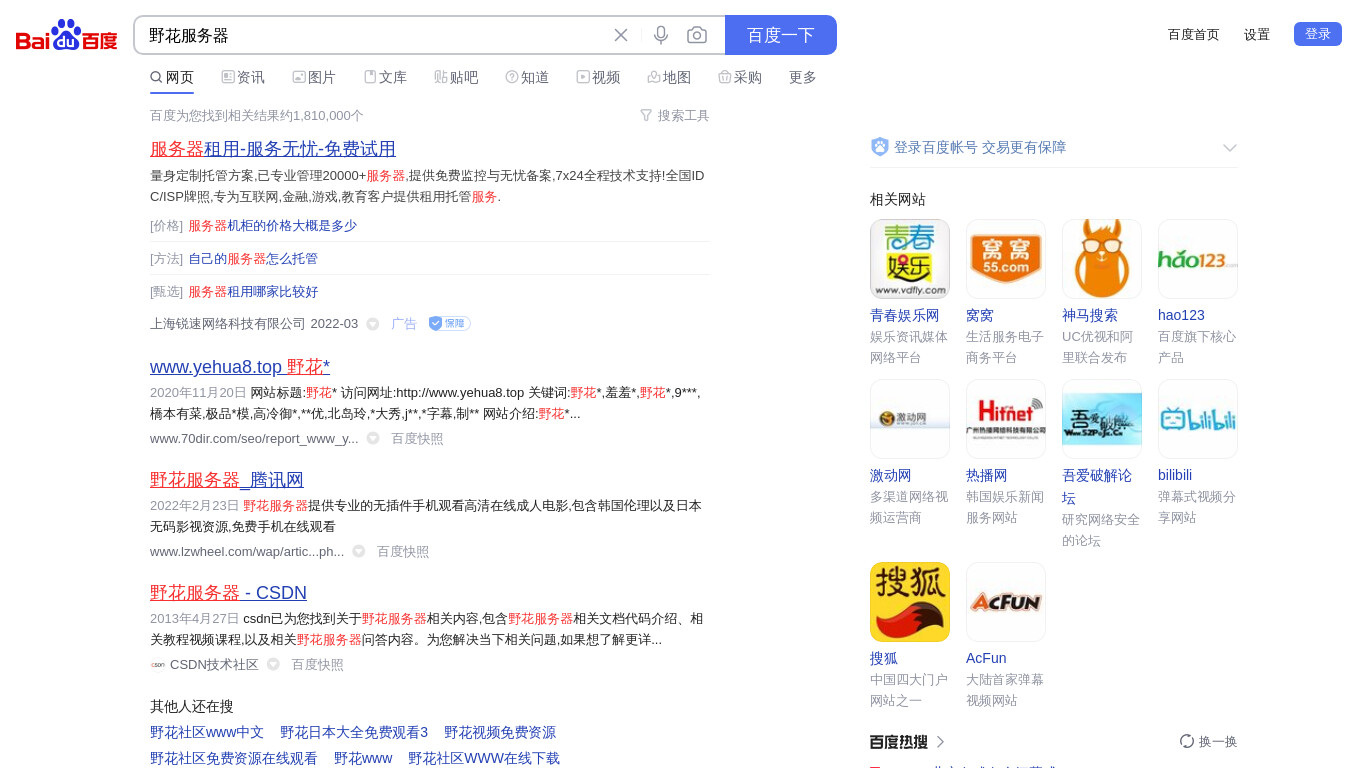The image size is (1366, 768).
Task: Click the 登录 button
Action: click(1318, 34)
